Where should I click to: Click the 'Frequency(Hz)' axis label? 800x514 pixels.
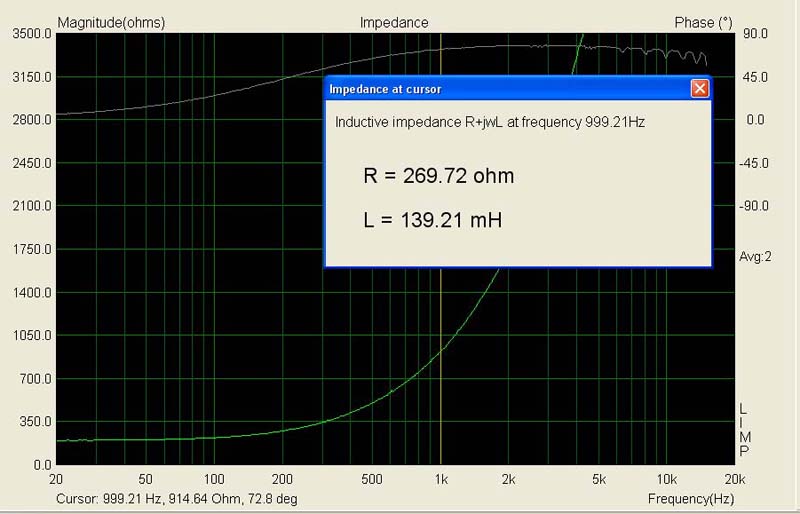coord(690,498)
